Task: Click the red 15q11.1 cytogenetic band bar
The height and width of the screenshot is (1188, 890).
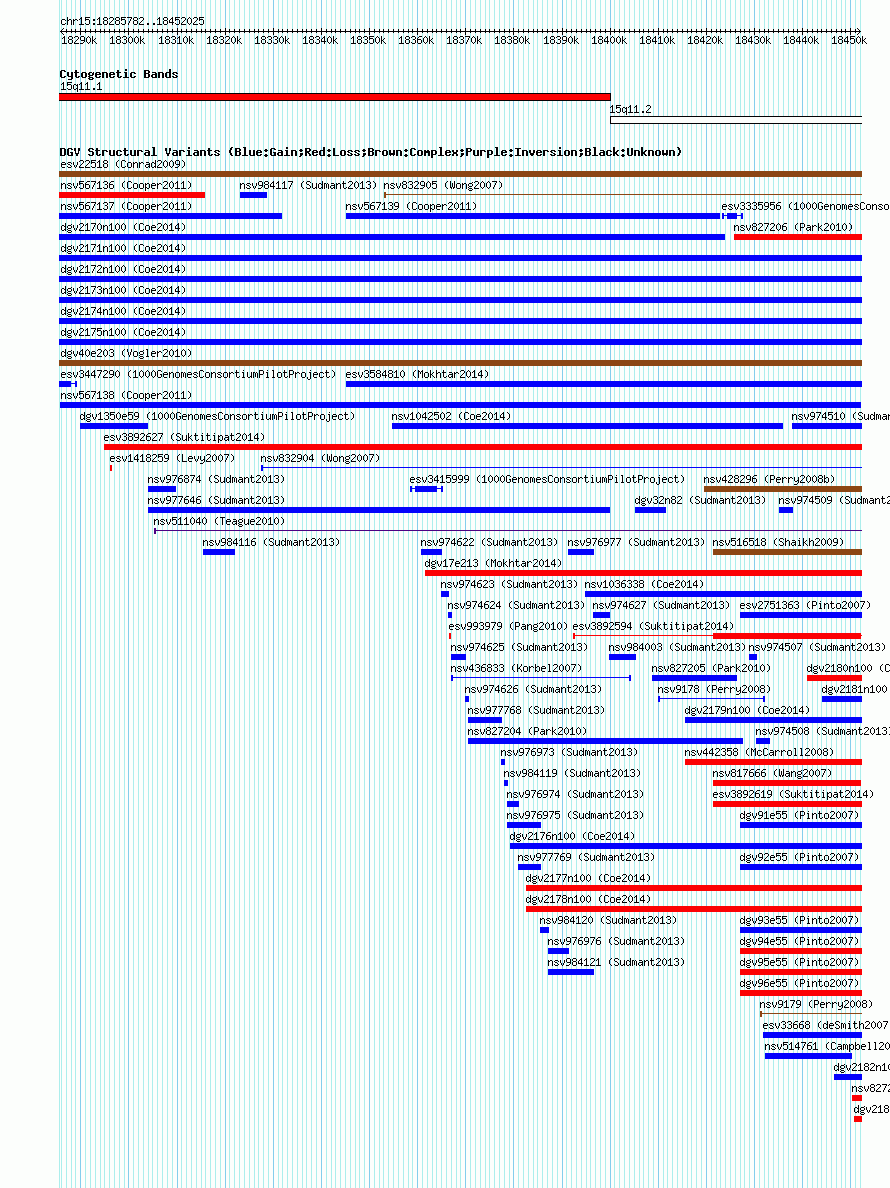Action: click(x=335, y=97)
